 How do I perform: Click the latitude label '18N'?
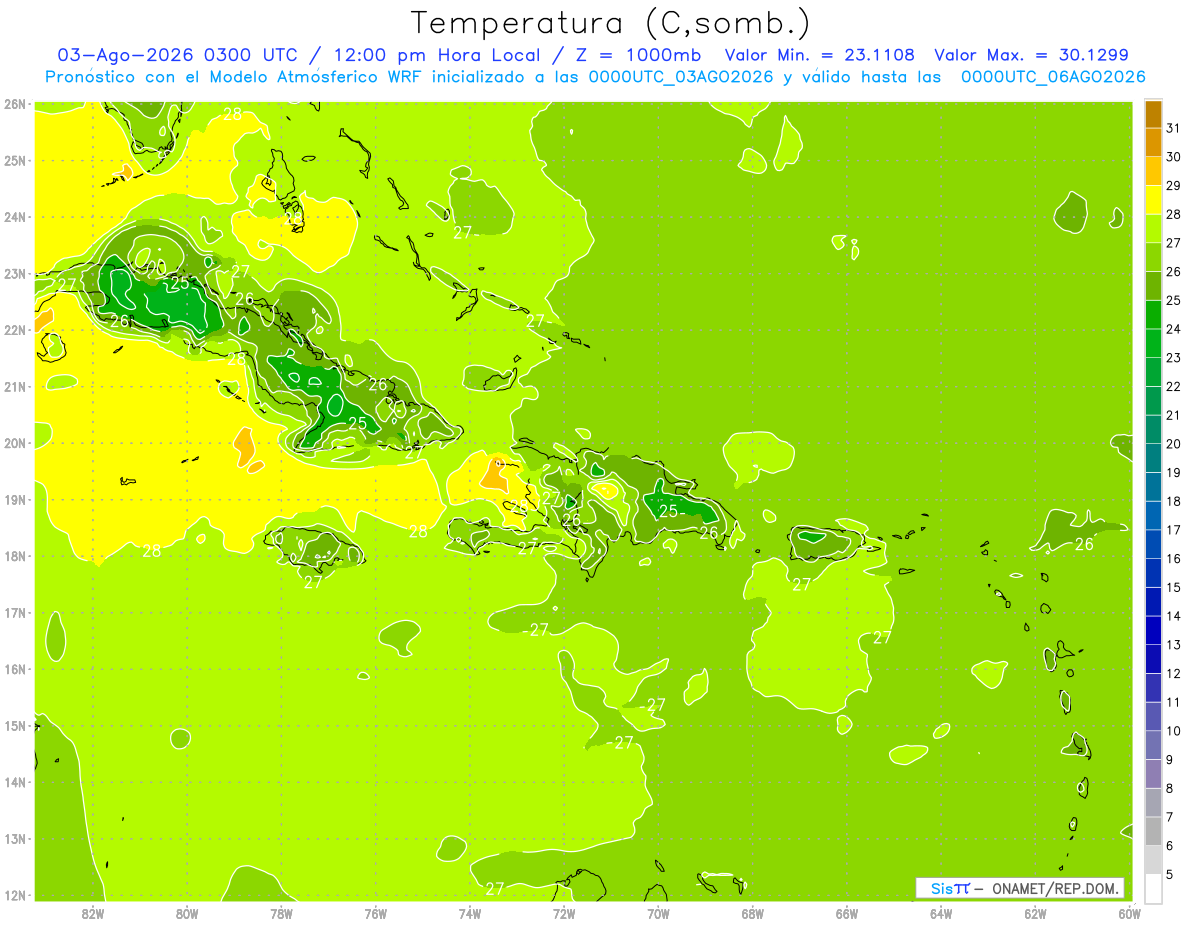(14, 556)
